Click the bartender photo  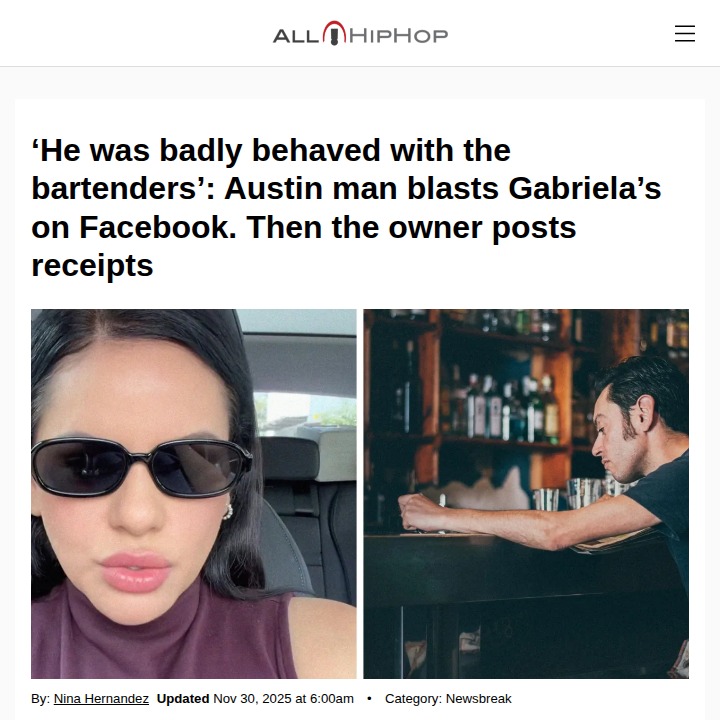point(526,494)
